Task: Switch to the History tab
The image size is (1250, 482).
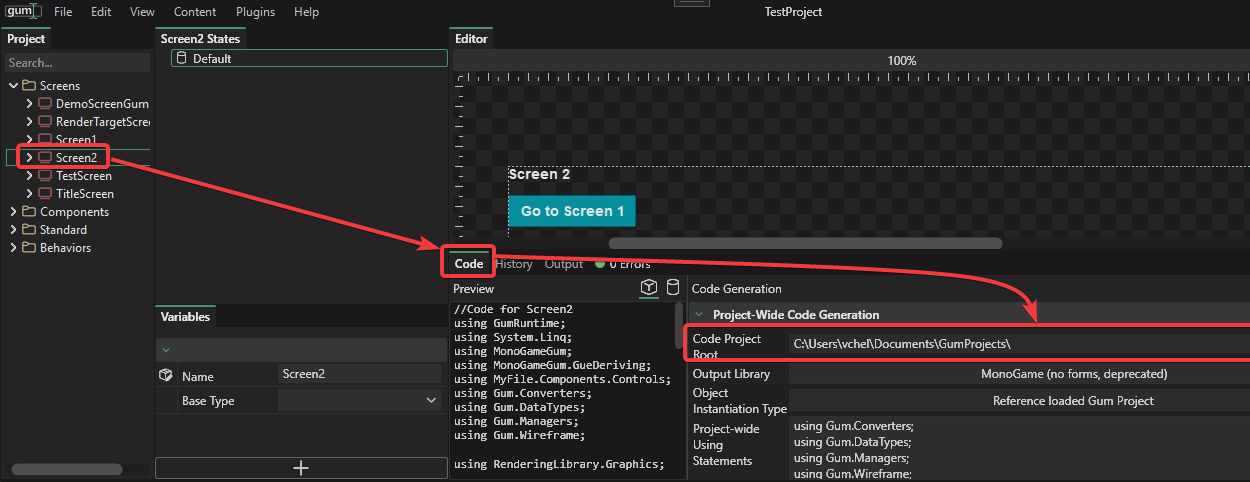Action: pyautogui.click(x=514, y=264)
